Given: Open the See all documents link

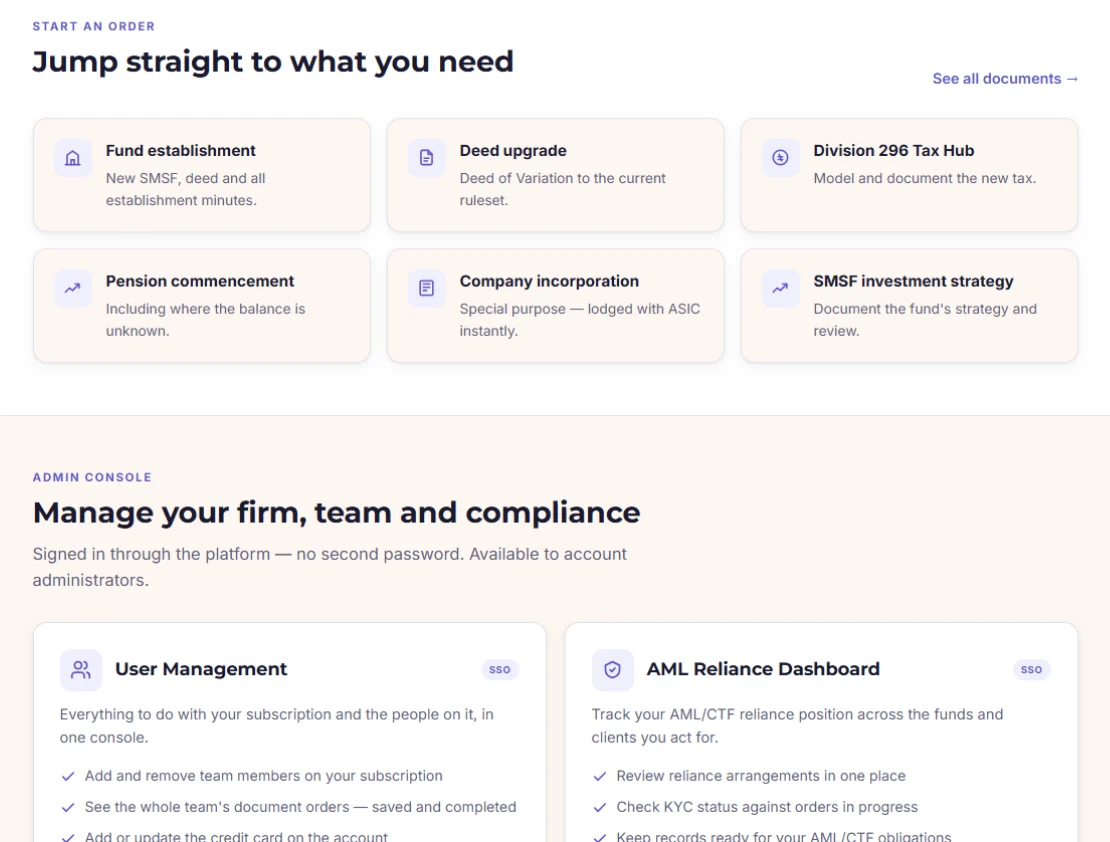Looking at the screenshot, I should [x=1005, y=79].
